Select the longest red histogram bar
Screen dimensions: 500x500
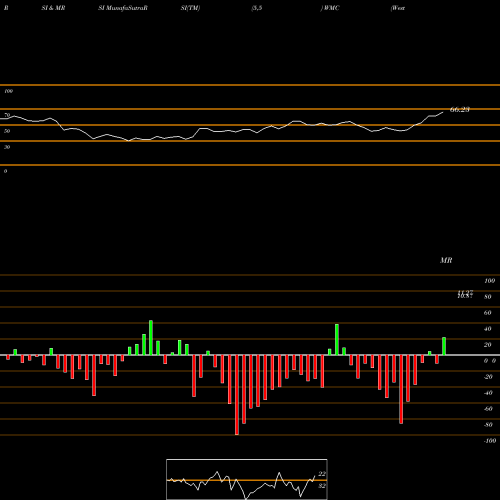tap(237, 395)
